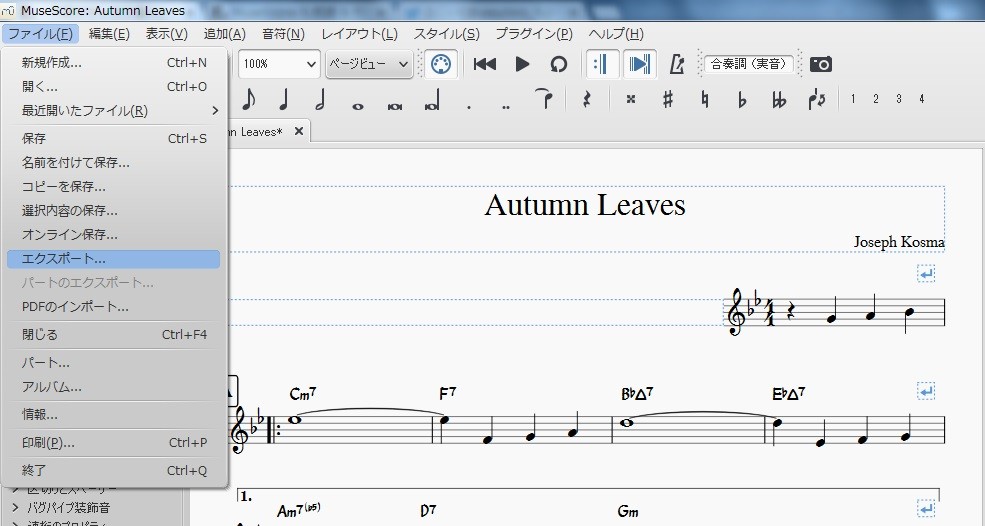
Task: Apply natural accidental
Action: coord(705,99)
